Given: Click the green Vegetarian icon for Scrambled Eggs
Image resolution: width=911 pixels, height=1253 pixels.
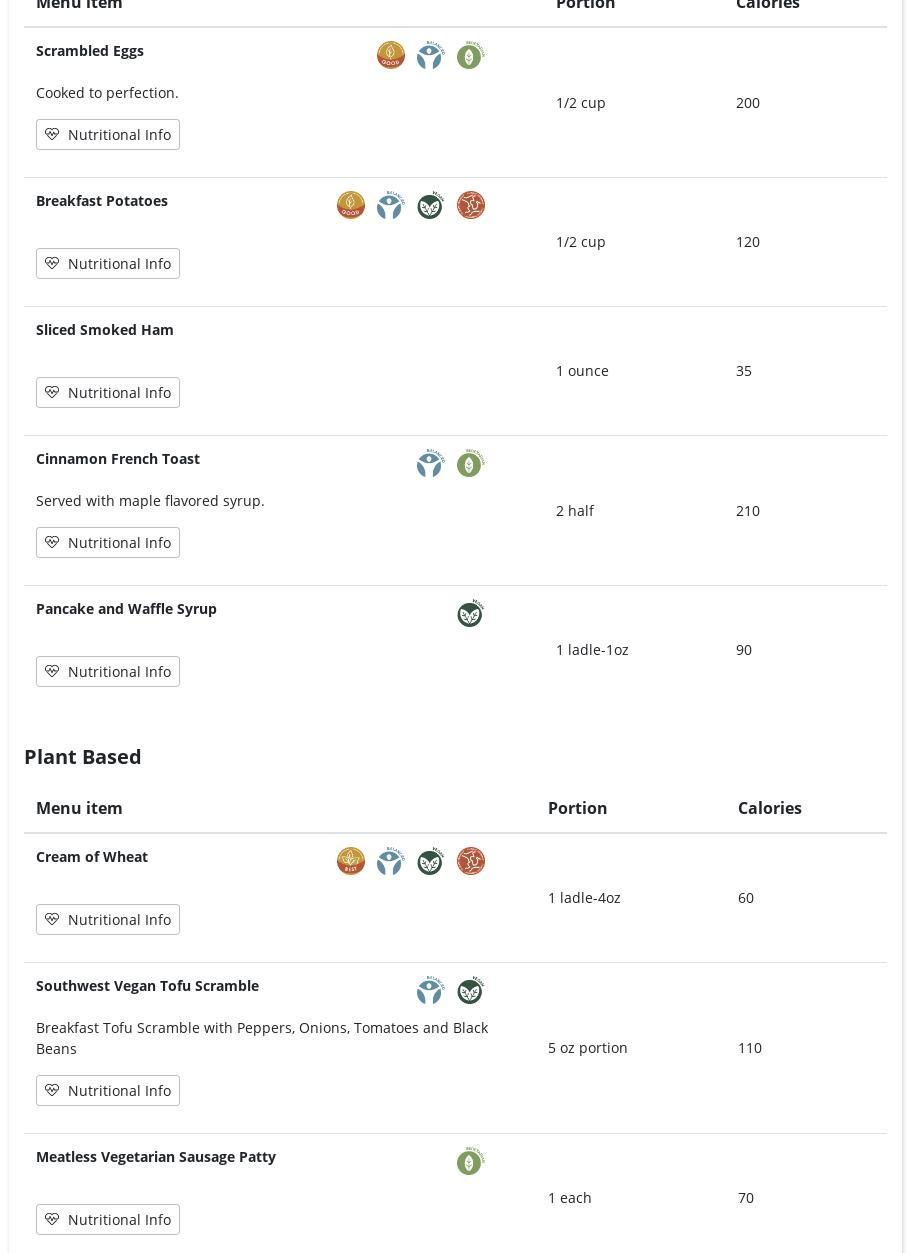Looking at the screenshot, I should coord(470,56).
